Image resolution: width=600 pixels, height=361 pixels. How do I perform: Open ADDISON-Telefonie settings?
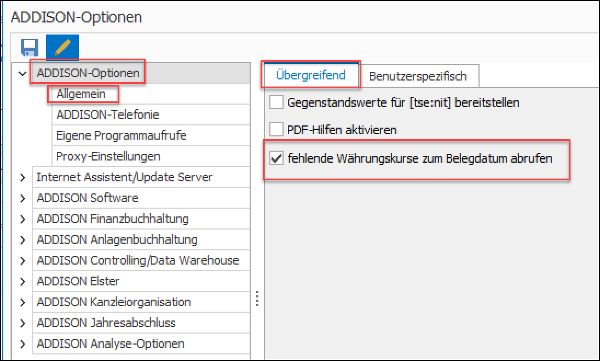tap(108, 114)
